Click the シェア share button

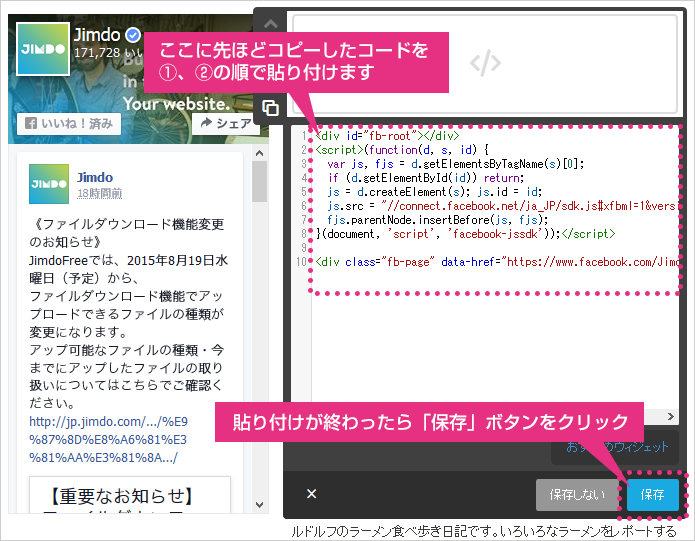[226, 124]
